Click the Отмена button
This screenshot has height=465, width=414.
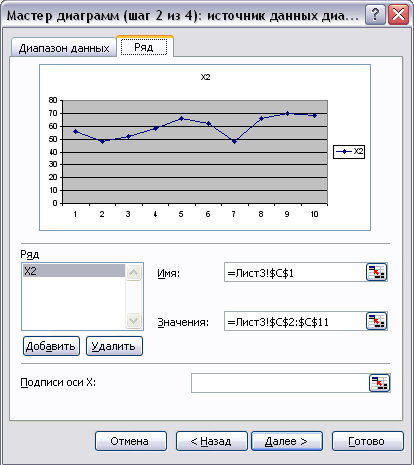[131, 441]
